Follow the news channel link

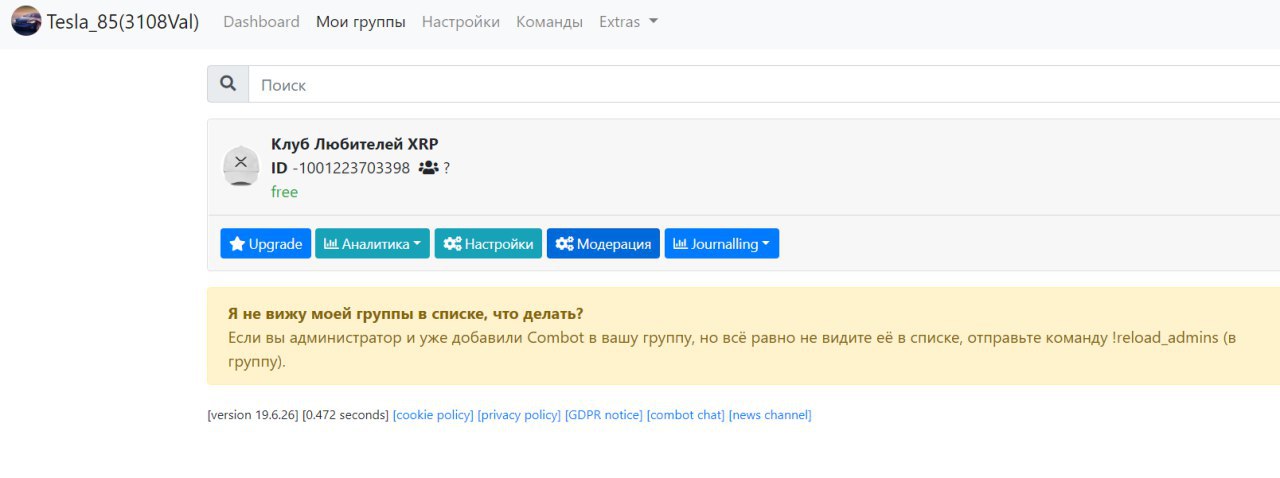click(769, 415)
